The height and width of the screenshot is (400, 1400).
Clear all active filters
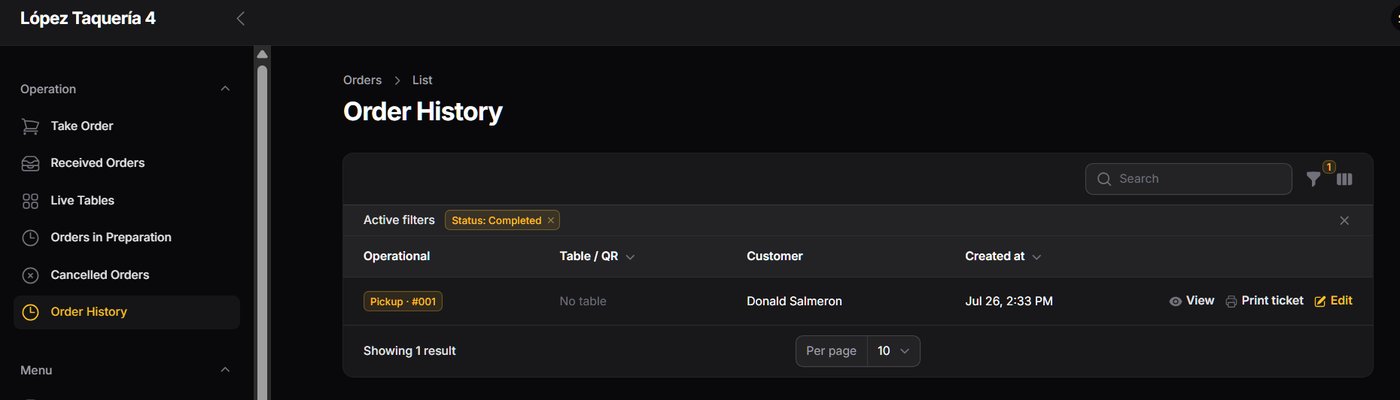pyautogui.click(x=1344, y=220)
